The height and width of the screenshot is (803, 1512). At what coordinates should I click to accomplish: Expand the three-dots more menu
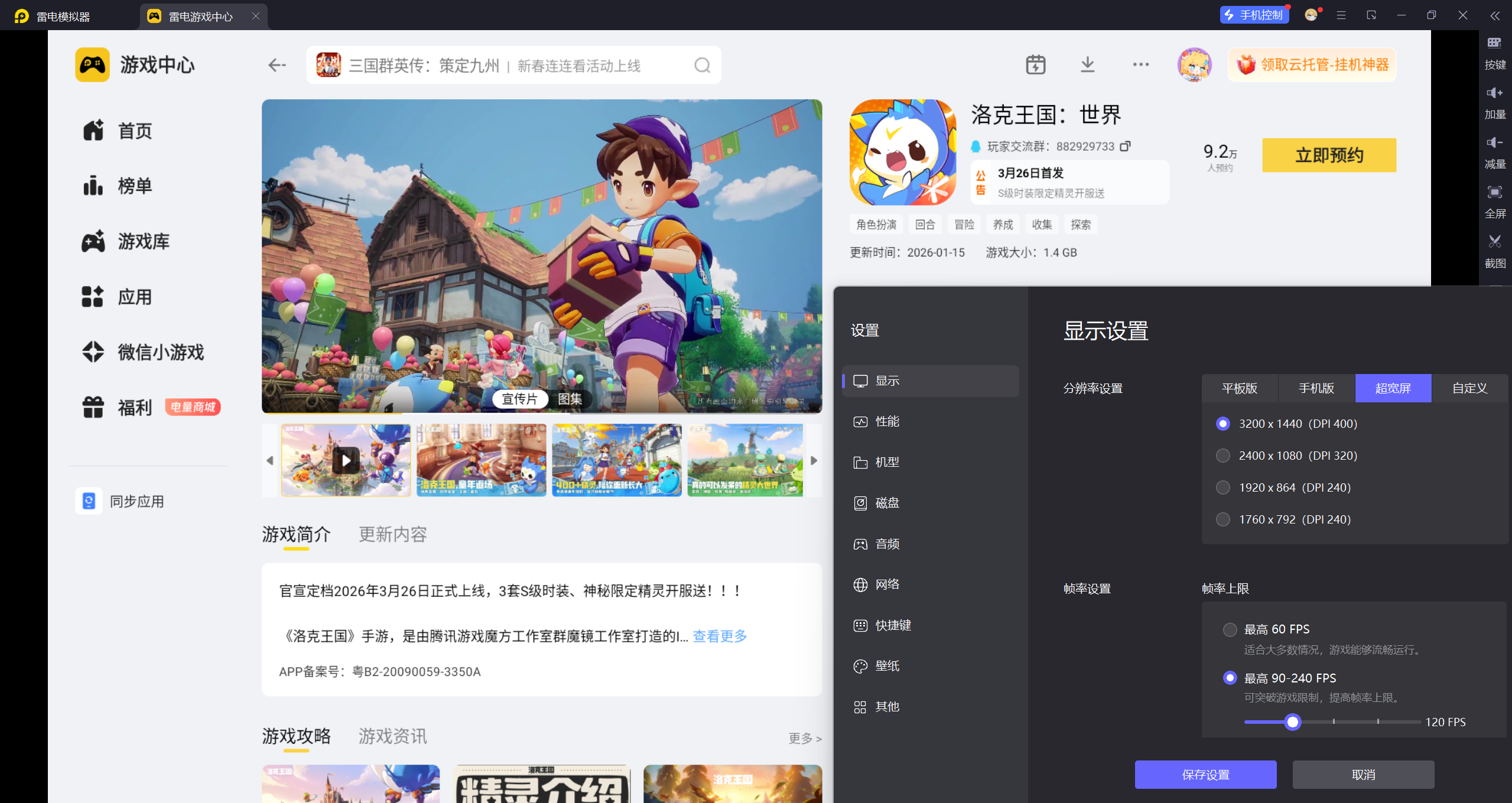click(x=1140, y=64)
